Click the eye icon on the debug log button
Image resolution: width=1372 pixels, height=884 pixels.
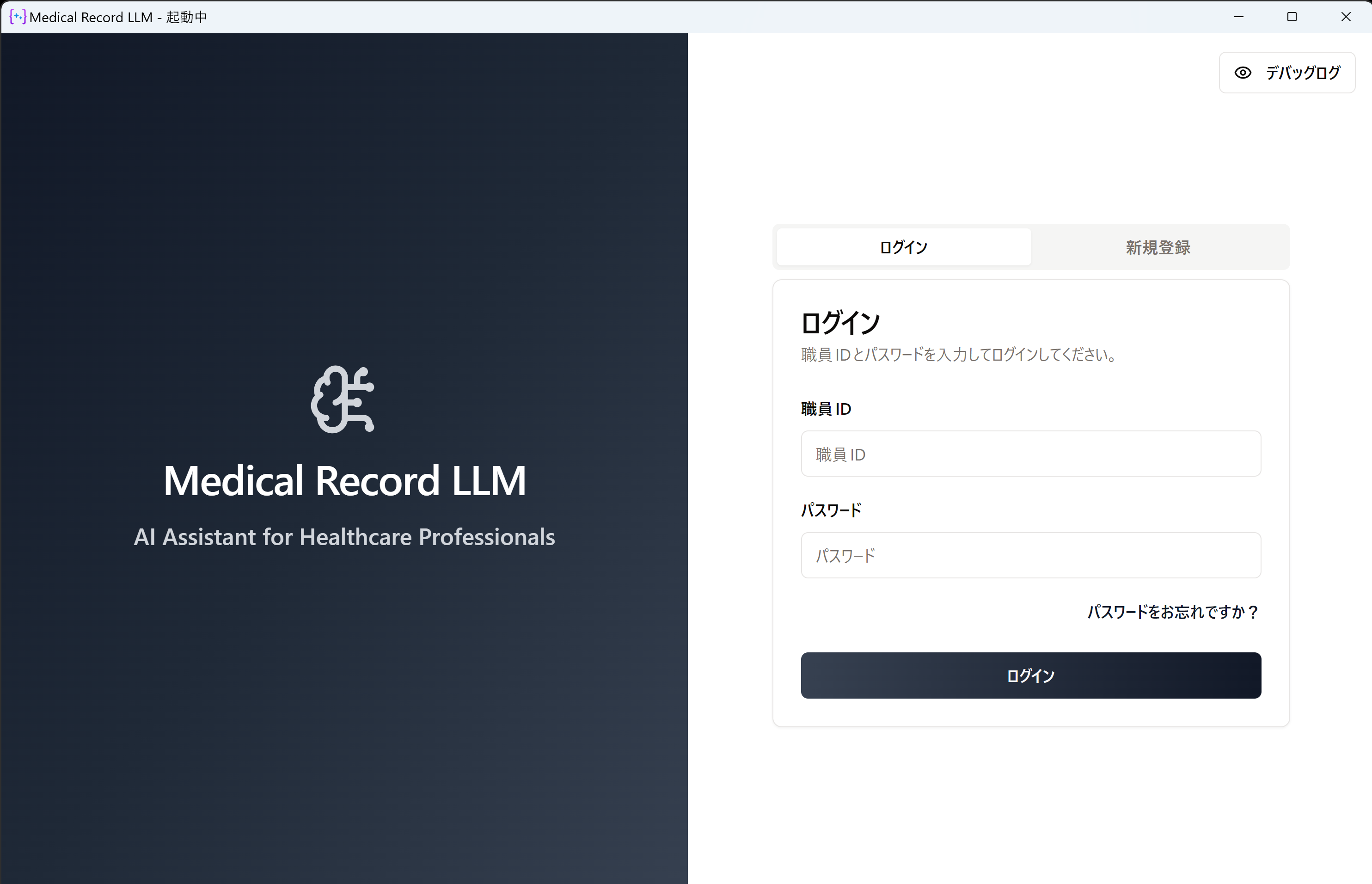pos(1242,72)
